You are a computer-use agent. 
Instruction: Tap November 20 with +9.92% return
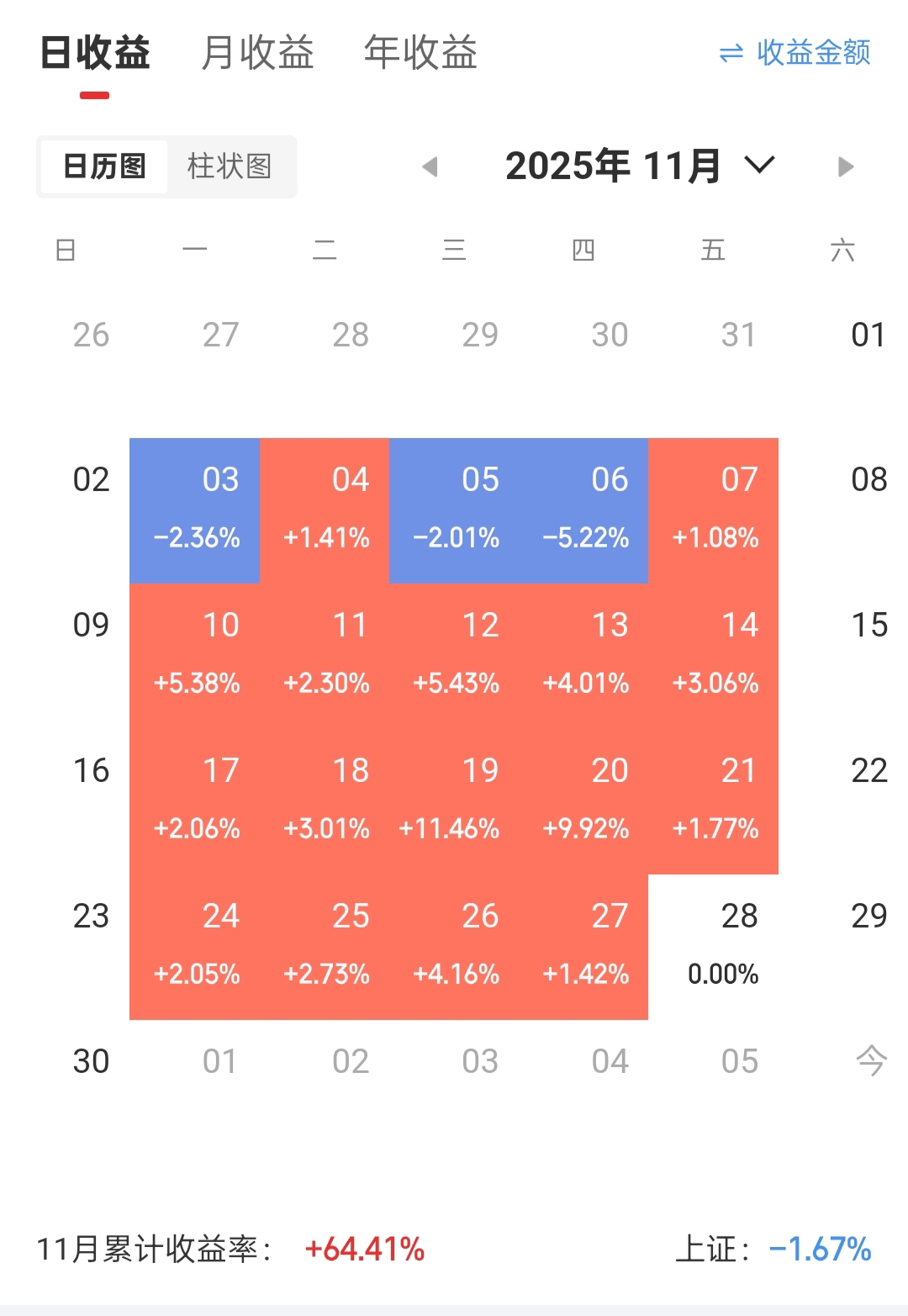(x=583, y=801)
